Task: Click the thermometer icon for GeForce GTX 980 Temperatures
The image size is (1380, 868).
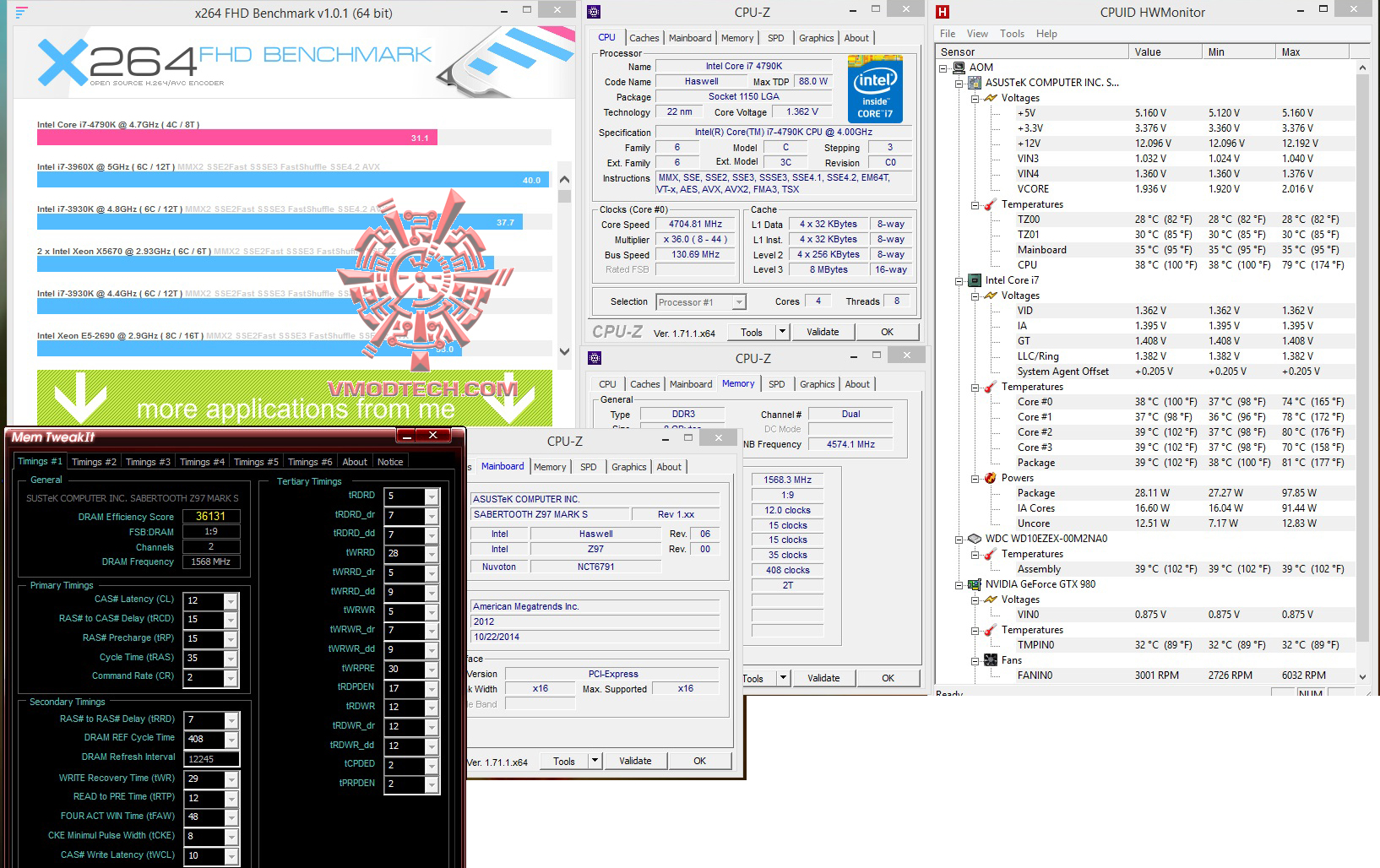Action: click(991, 630)
